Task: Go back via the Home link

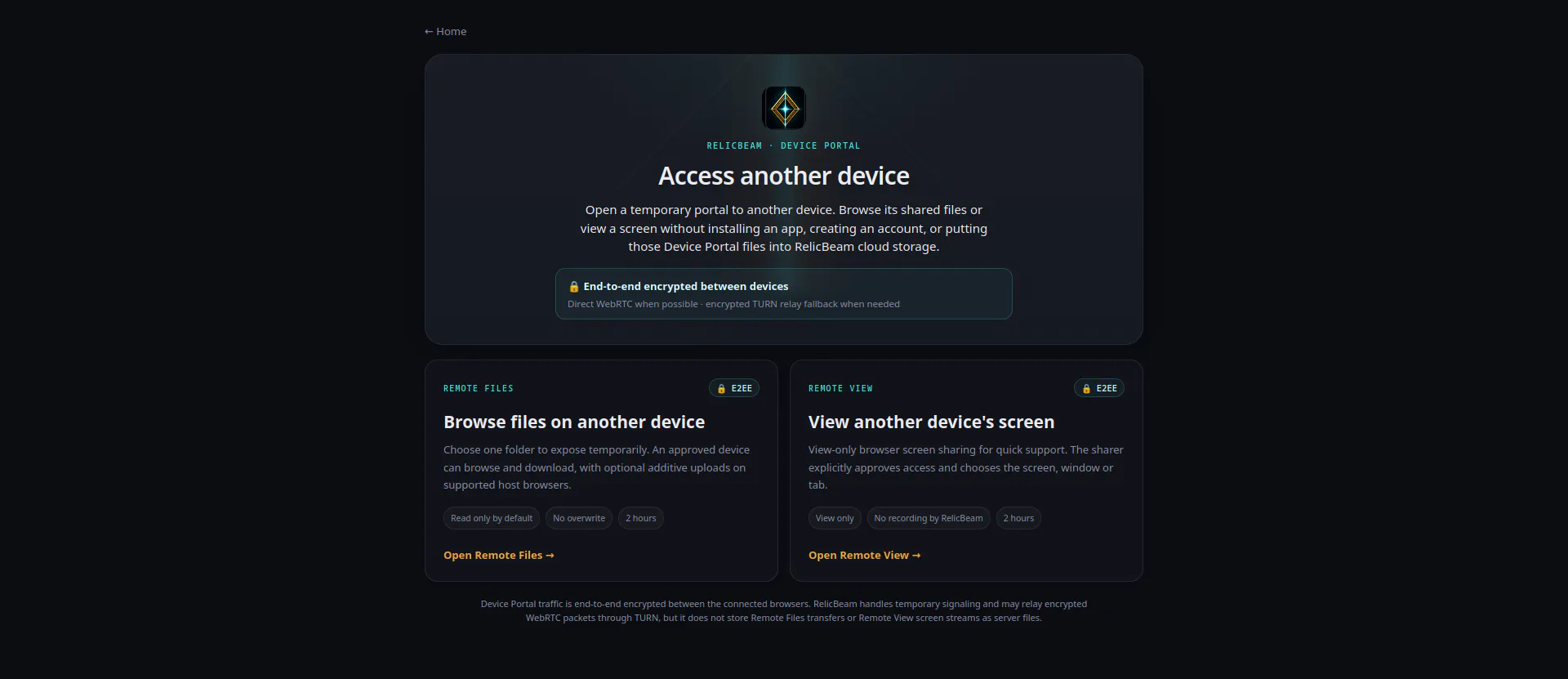Action: coord(446,31)
